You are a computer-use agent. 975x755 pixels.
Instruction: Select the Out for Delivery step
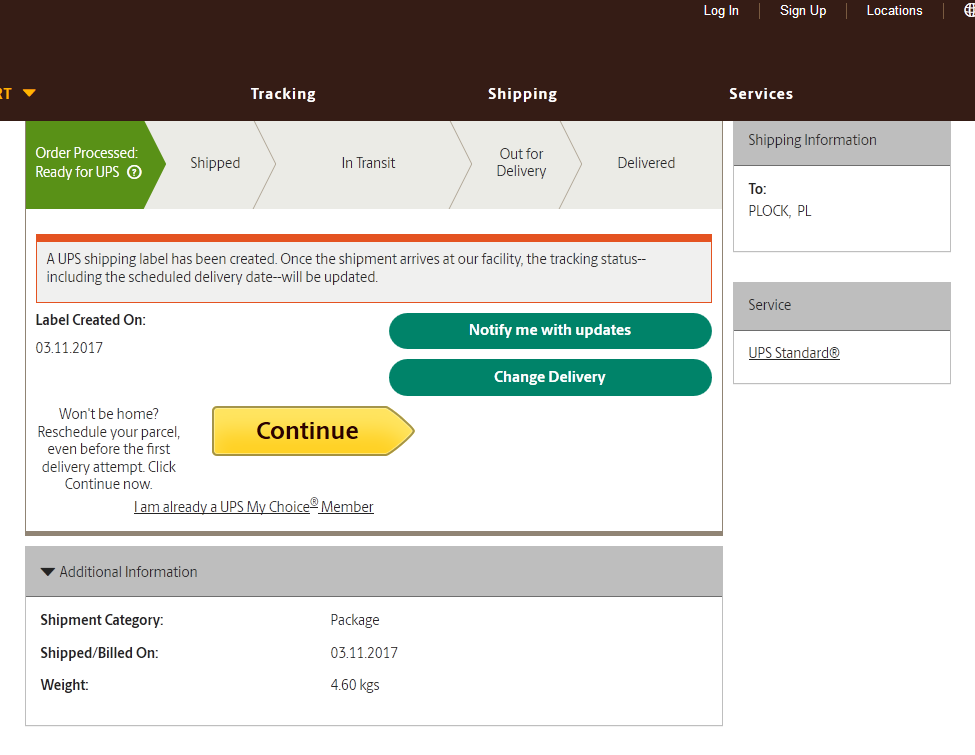(x=521, y=162)
